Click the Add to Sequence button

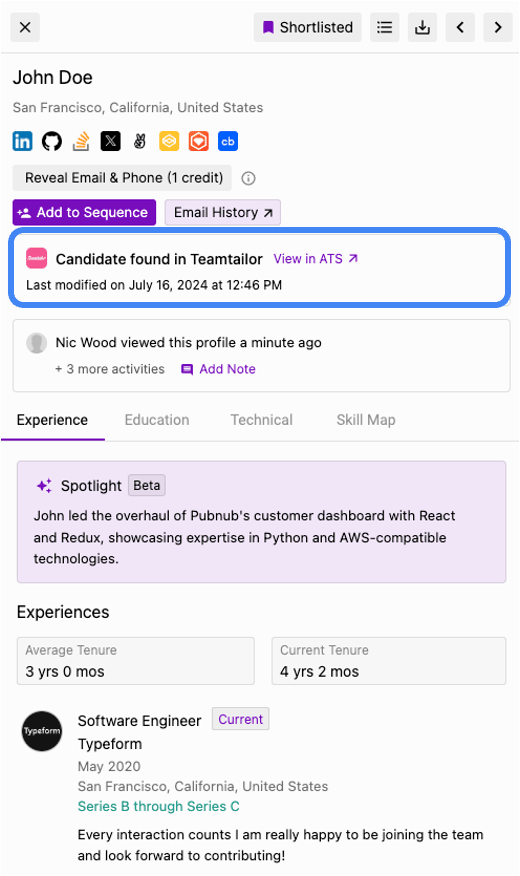click(84, 213)
